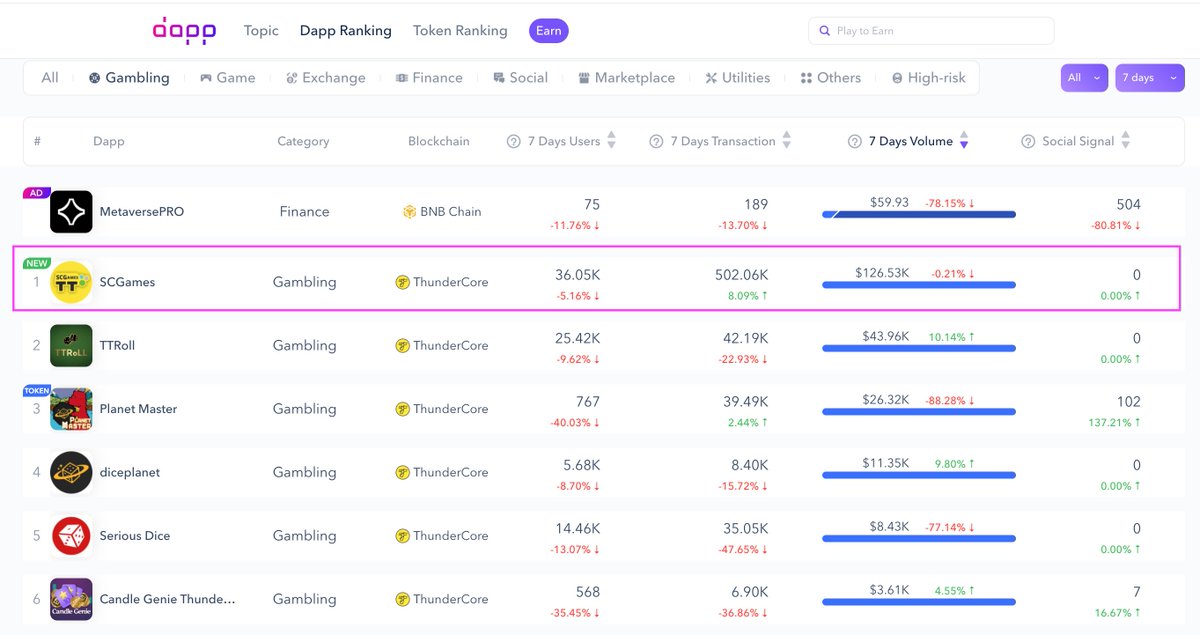
Task: Select the Finance category tab
Action: (x=429, y=78)
